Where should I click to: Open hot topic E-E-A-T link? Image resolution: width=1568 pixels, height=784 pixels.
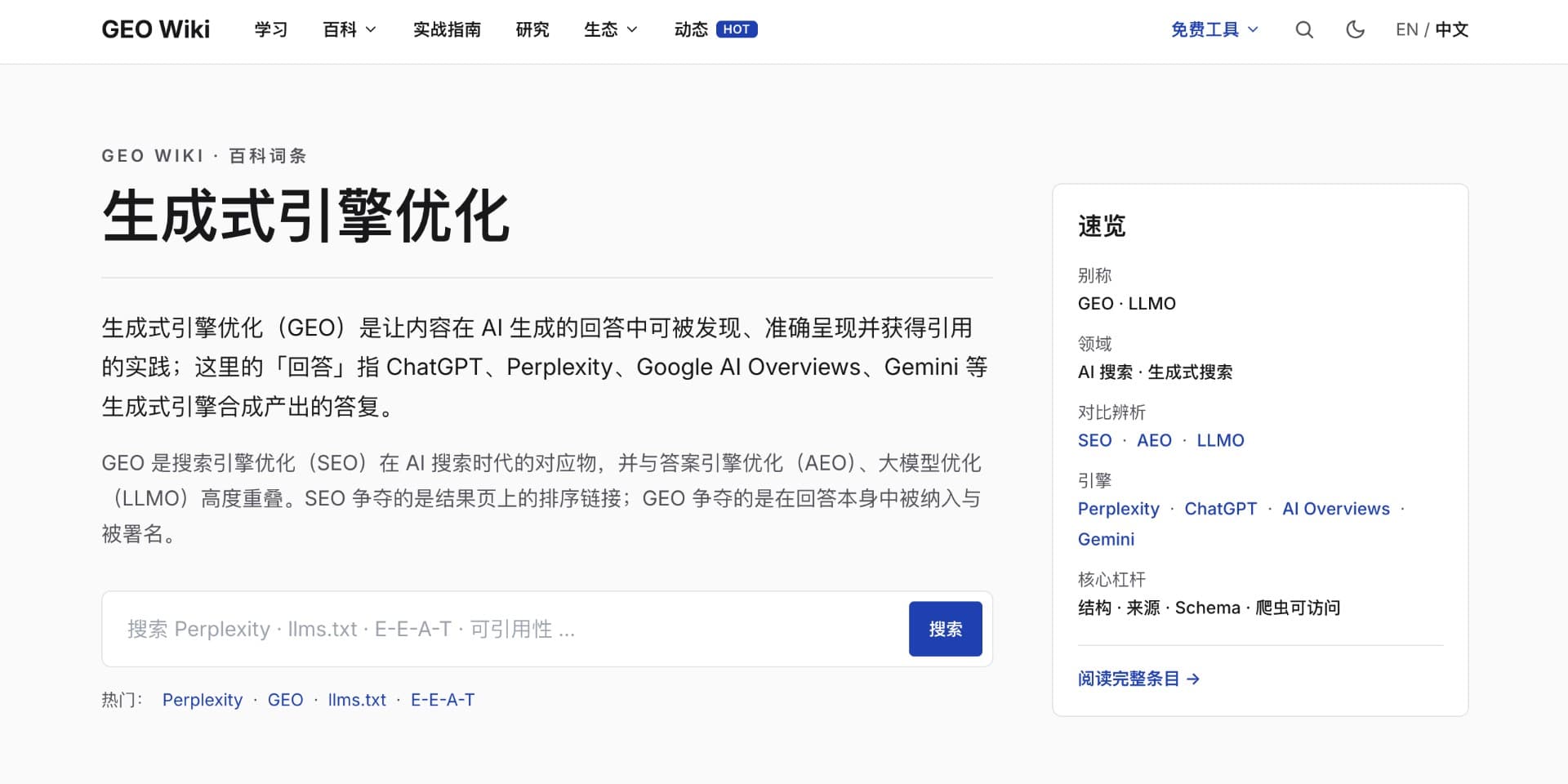click(x=443, y=700)
